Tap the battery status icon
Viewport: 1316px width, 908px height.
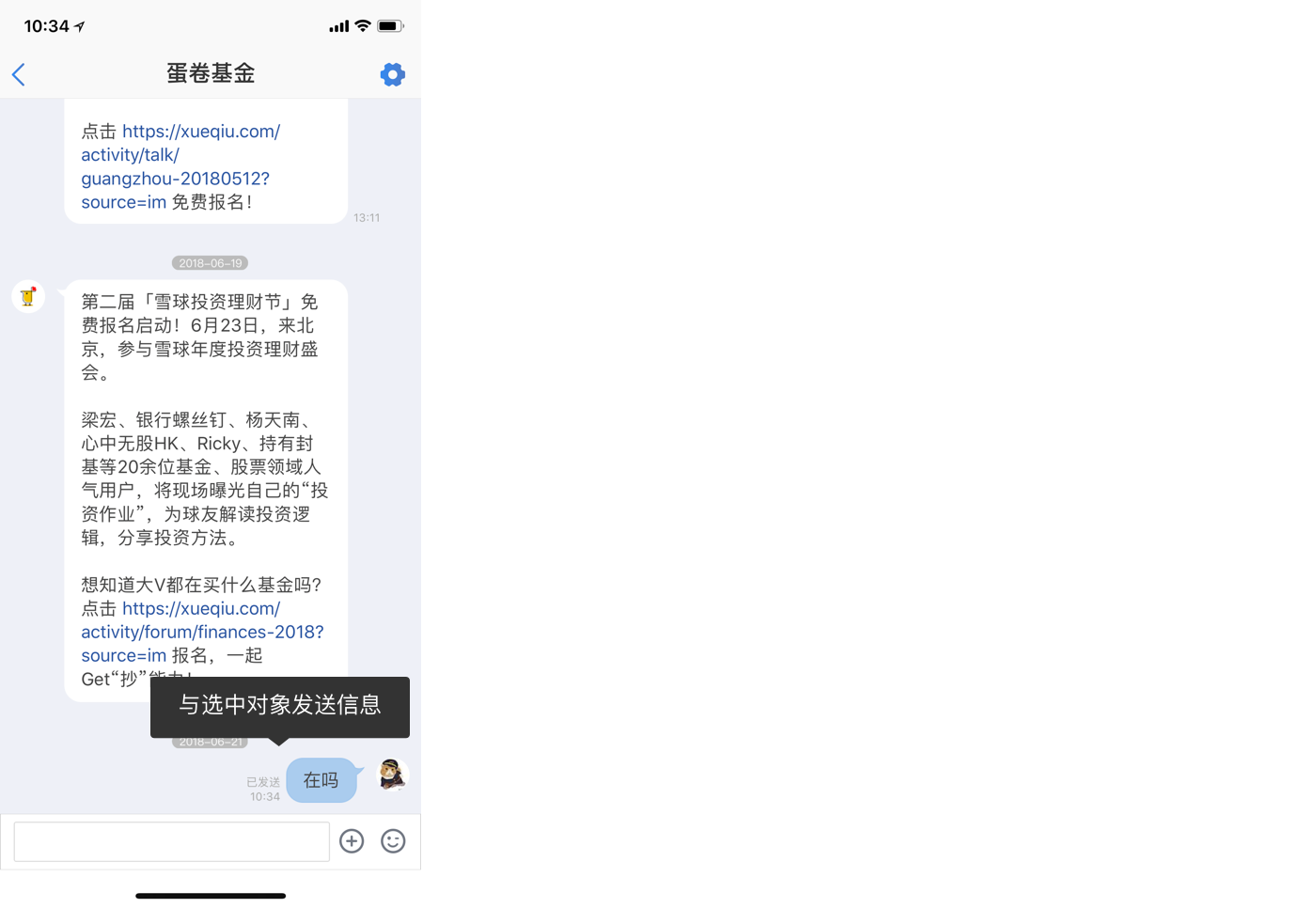(390, 26)
